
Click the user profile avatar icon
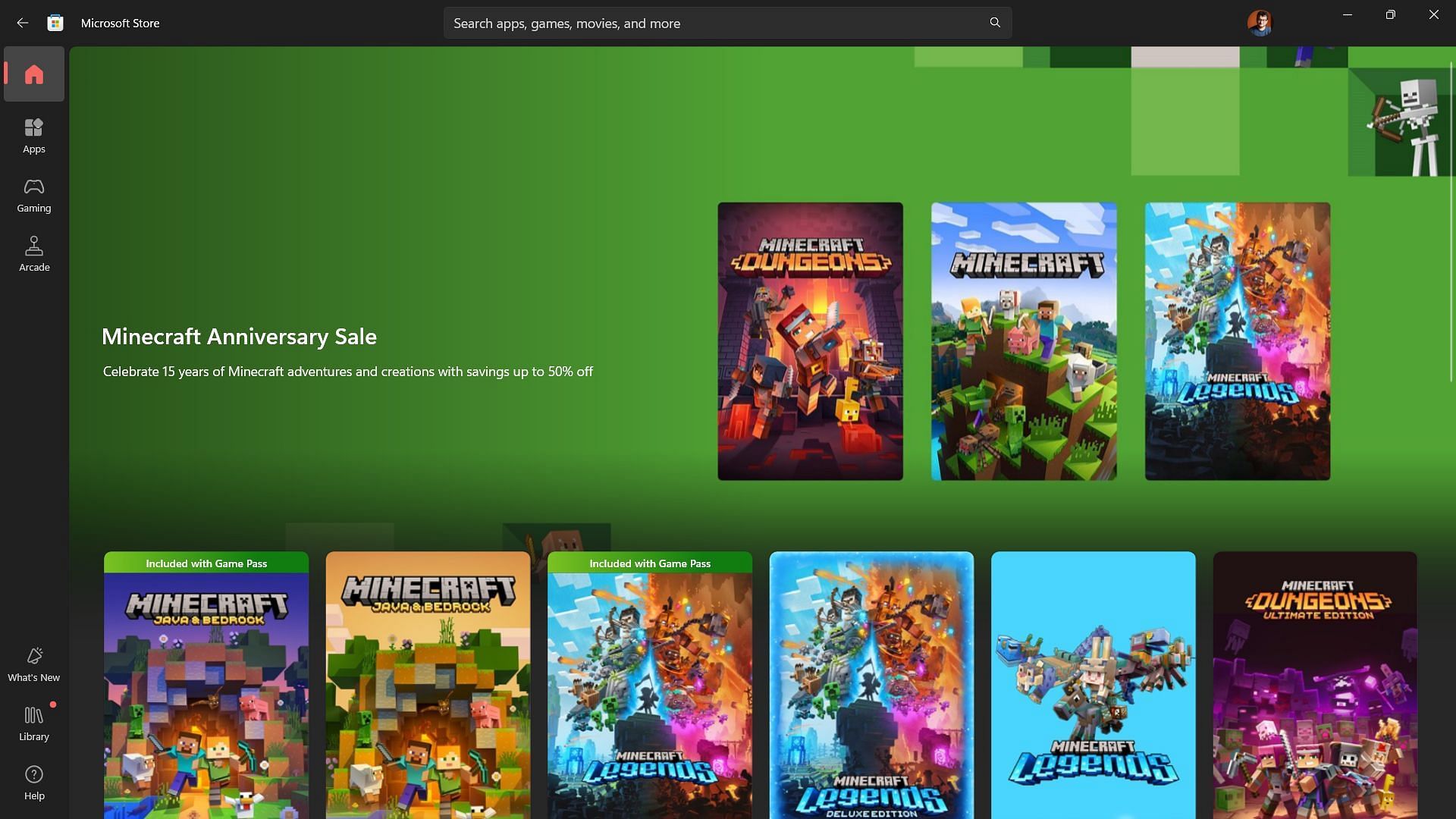(1259, 22)
